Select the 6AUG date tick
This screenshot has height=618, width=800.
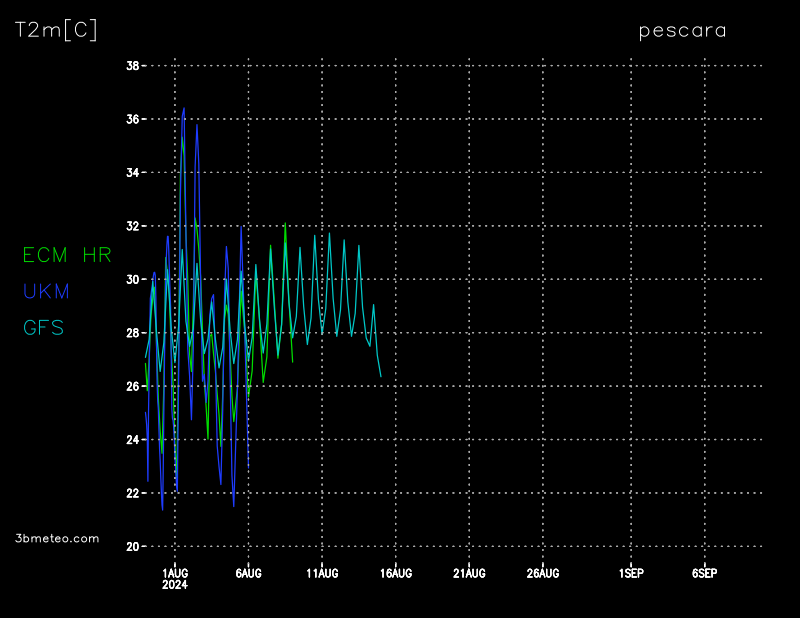248,573
